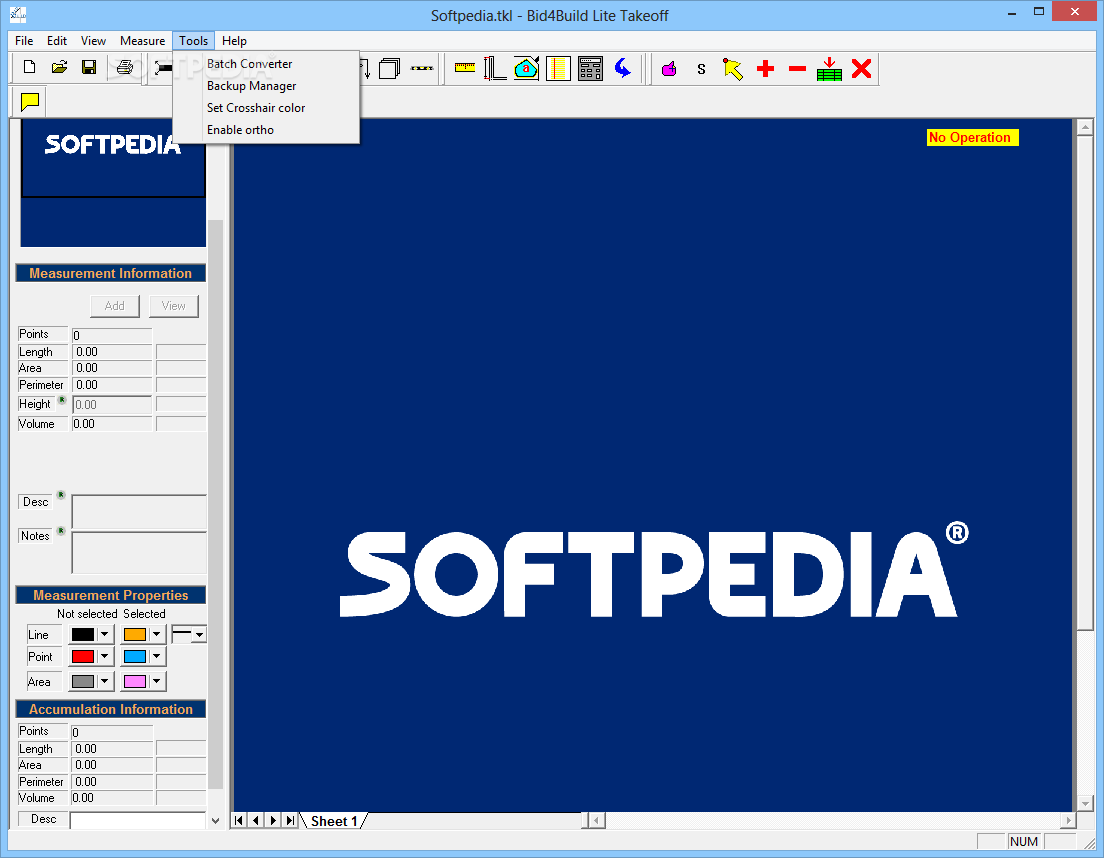
Task: Open the Edit menu
Action: coord(57,41)
